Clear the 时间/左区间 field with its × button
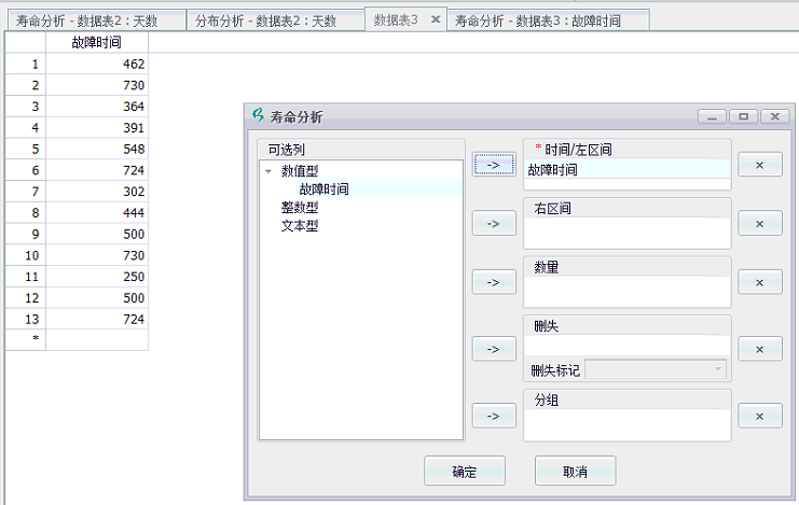799x505 pixels. [x=759, y=164]
